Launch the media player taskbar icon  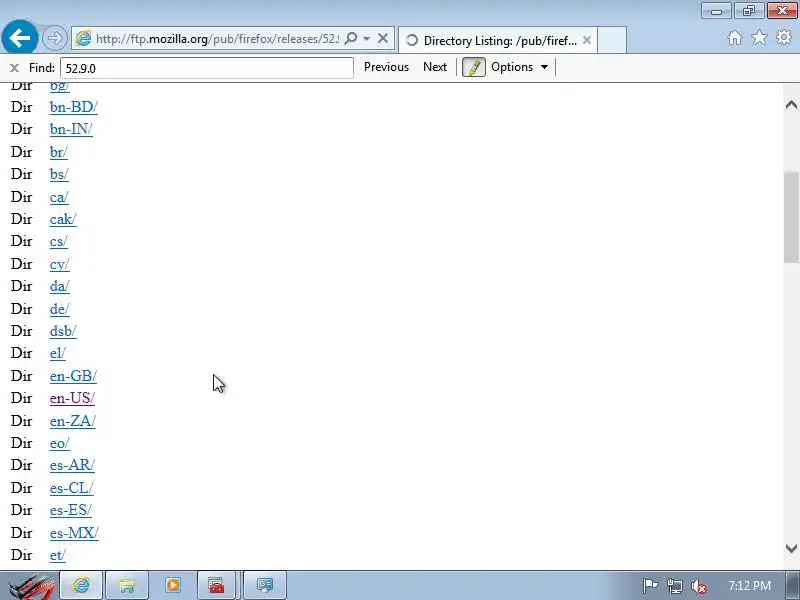173,585
